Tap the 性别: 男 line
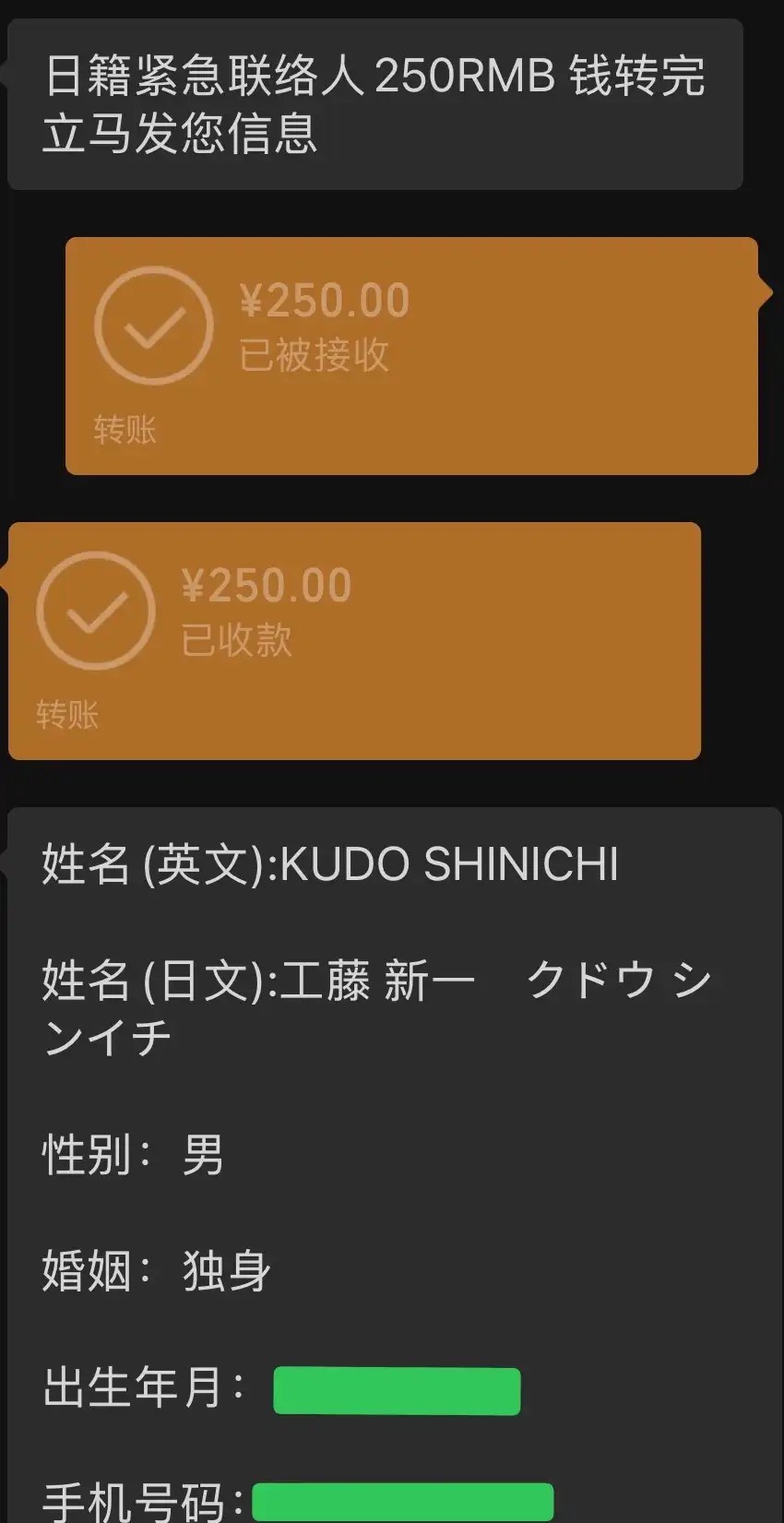This screenshot has height=1523, width=784. click(x=133, y=1154)
